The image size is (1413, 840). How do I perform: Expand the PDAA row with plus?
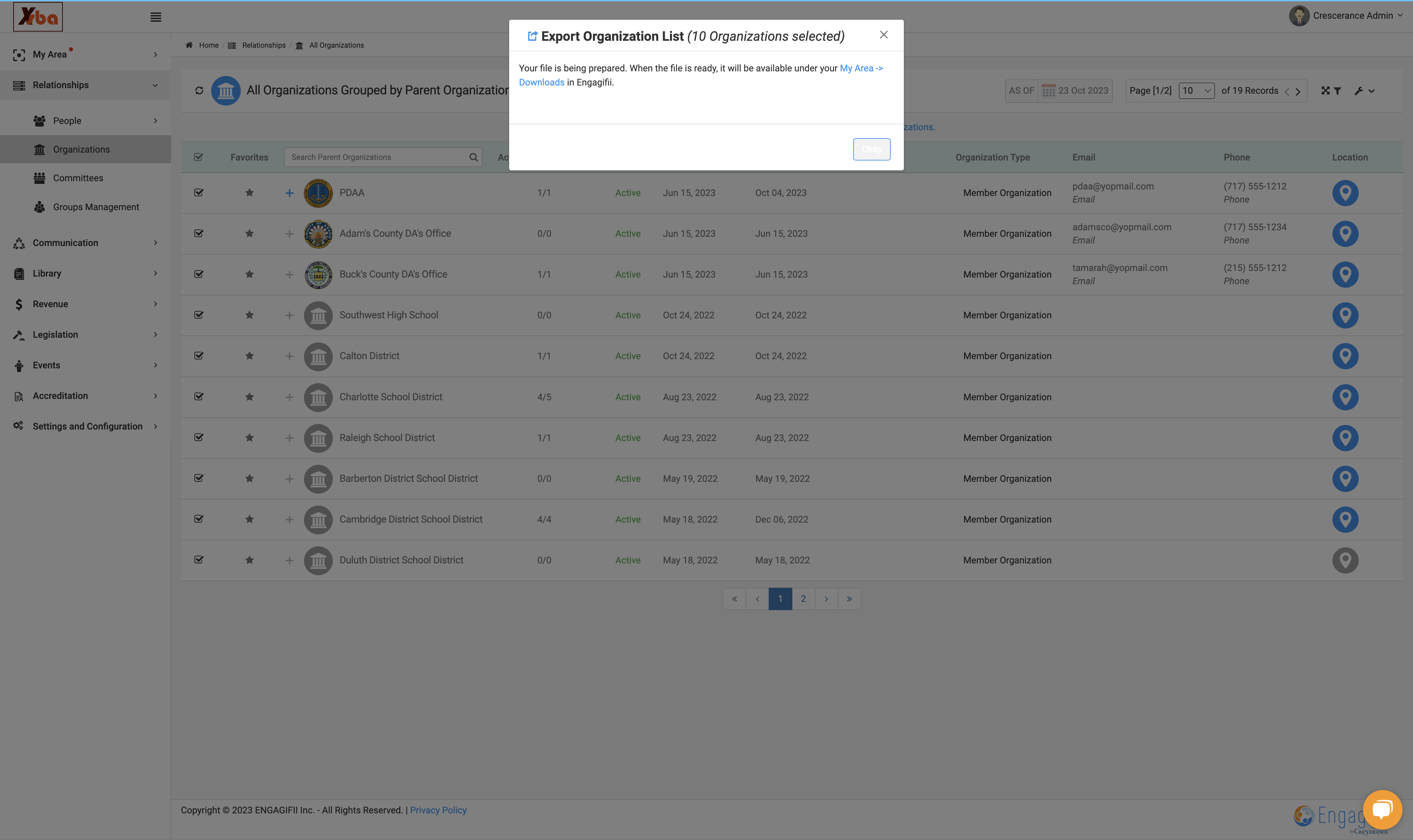289,193
